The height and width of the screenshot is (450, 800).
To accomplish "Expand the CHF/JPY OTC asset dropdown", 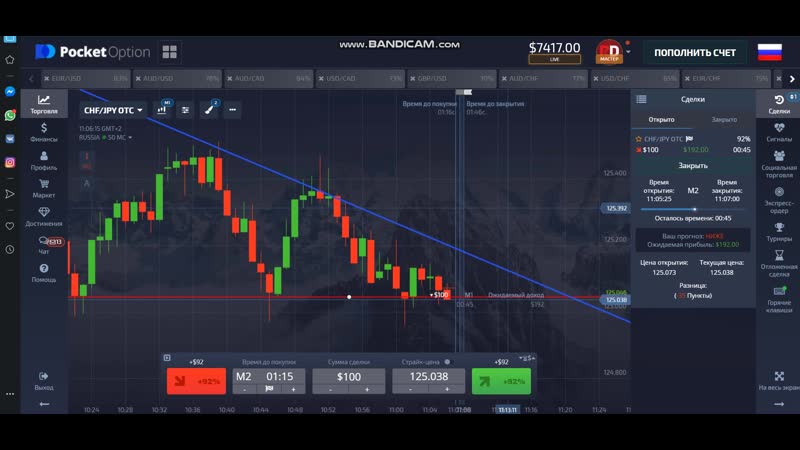I will (x=112, y=110).
